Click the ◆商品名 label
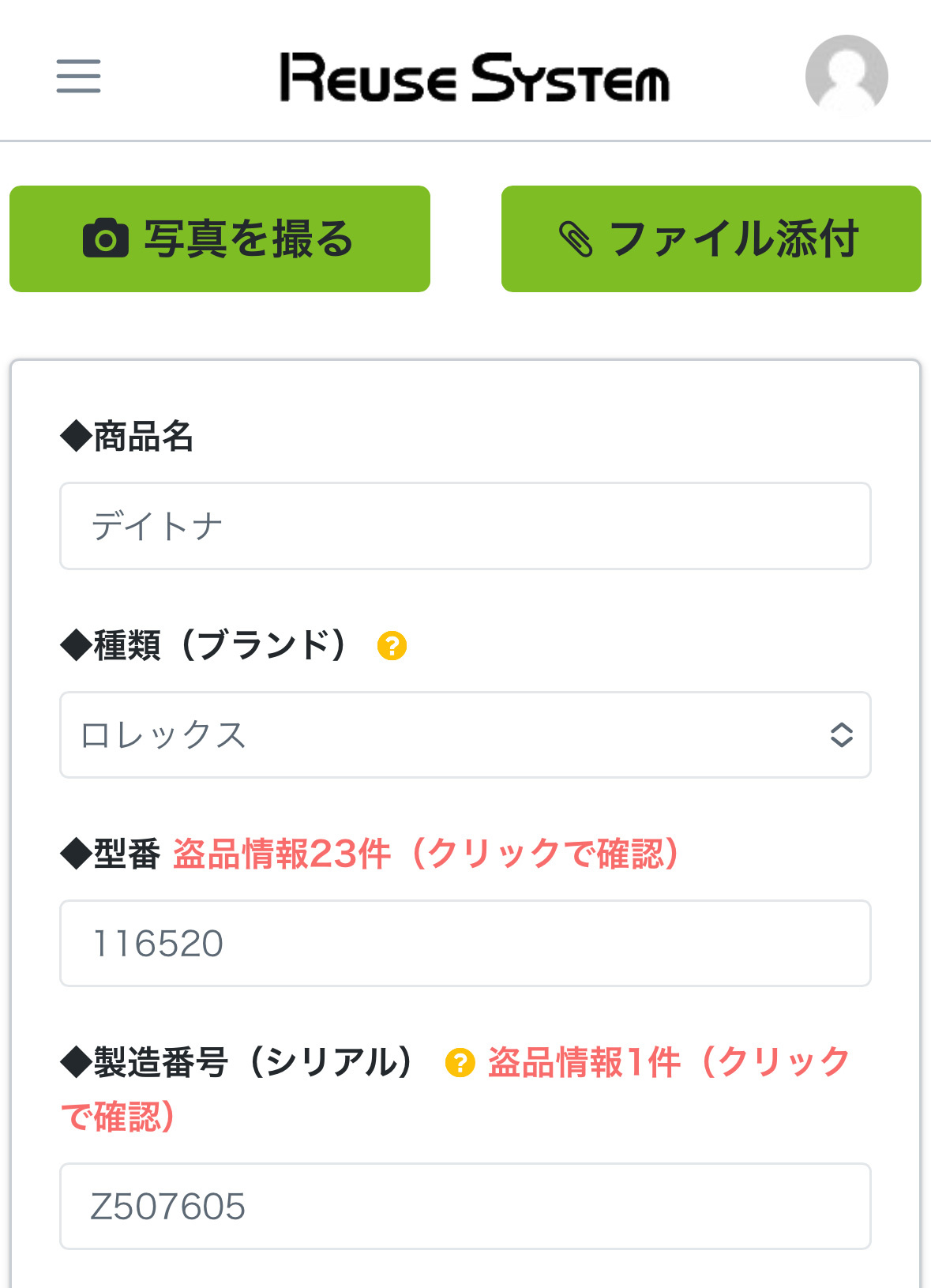931x1288 pixels. 127,436
